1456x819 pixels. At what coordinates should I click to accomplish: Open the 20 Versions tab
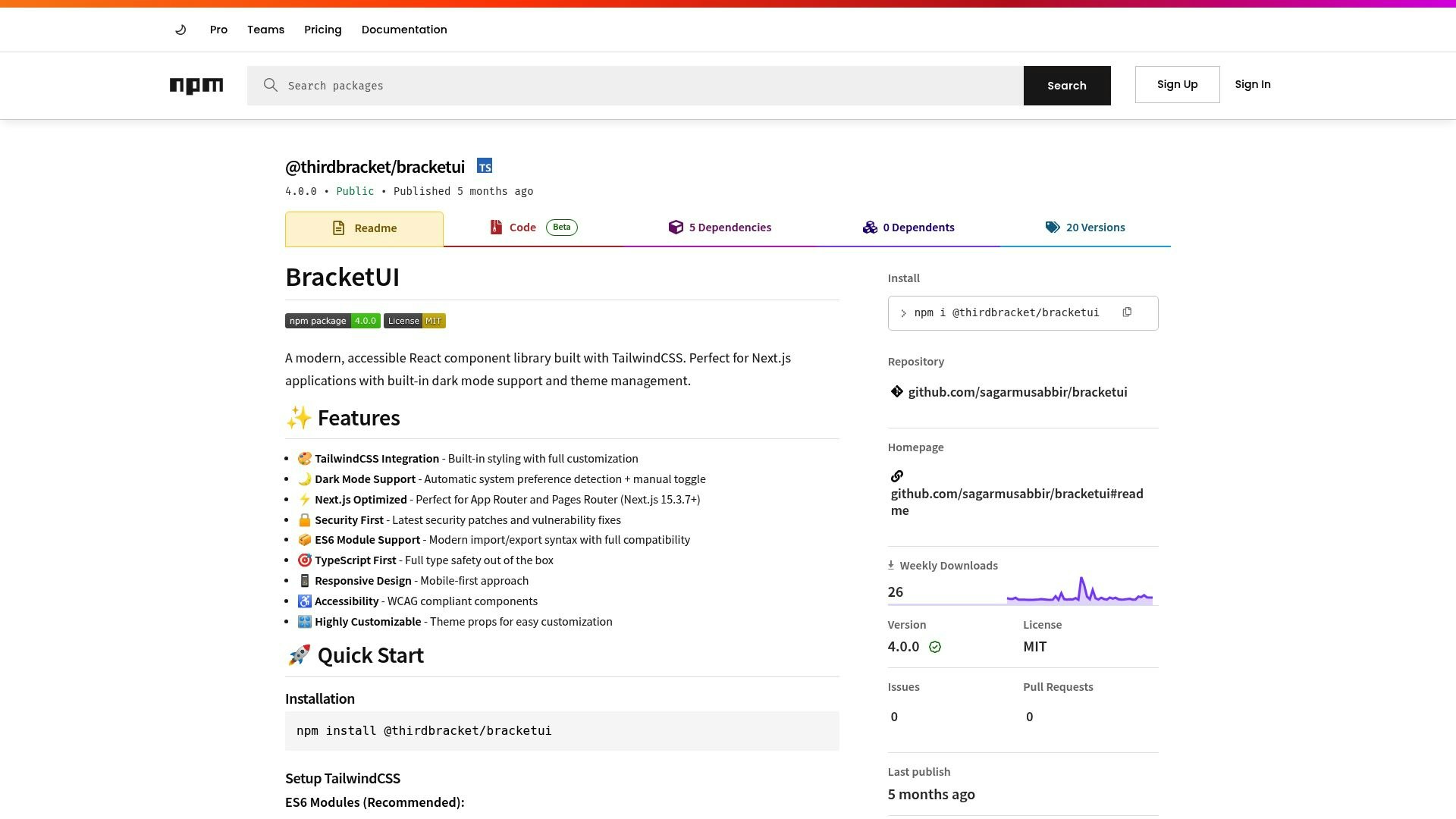1085,227
